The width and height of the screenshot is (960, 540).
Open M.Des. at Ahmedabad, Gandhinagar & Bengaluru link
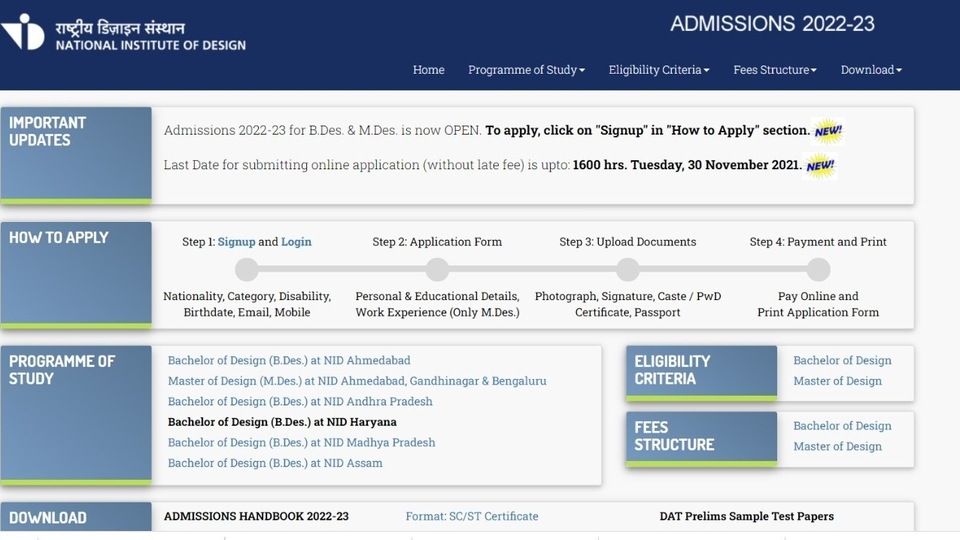coord(357,381)
